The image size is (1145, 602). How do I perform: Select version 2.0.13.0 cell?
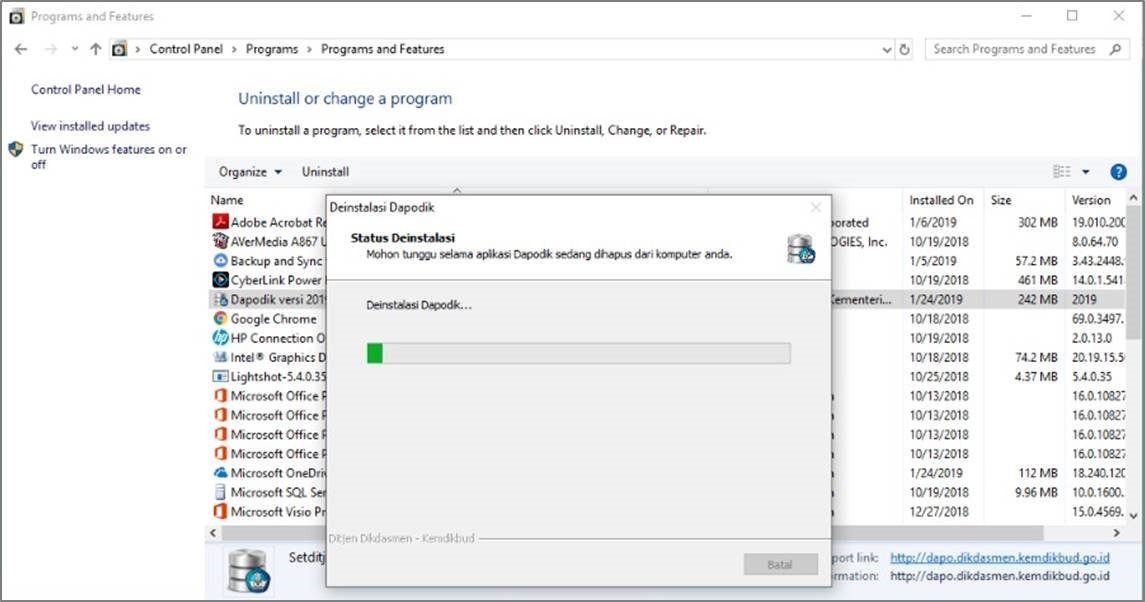click(x=1092, y=338)
